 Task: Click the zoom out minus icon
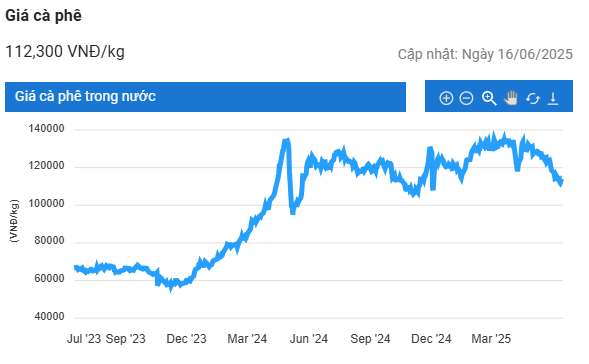point(466,98)
